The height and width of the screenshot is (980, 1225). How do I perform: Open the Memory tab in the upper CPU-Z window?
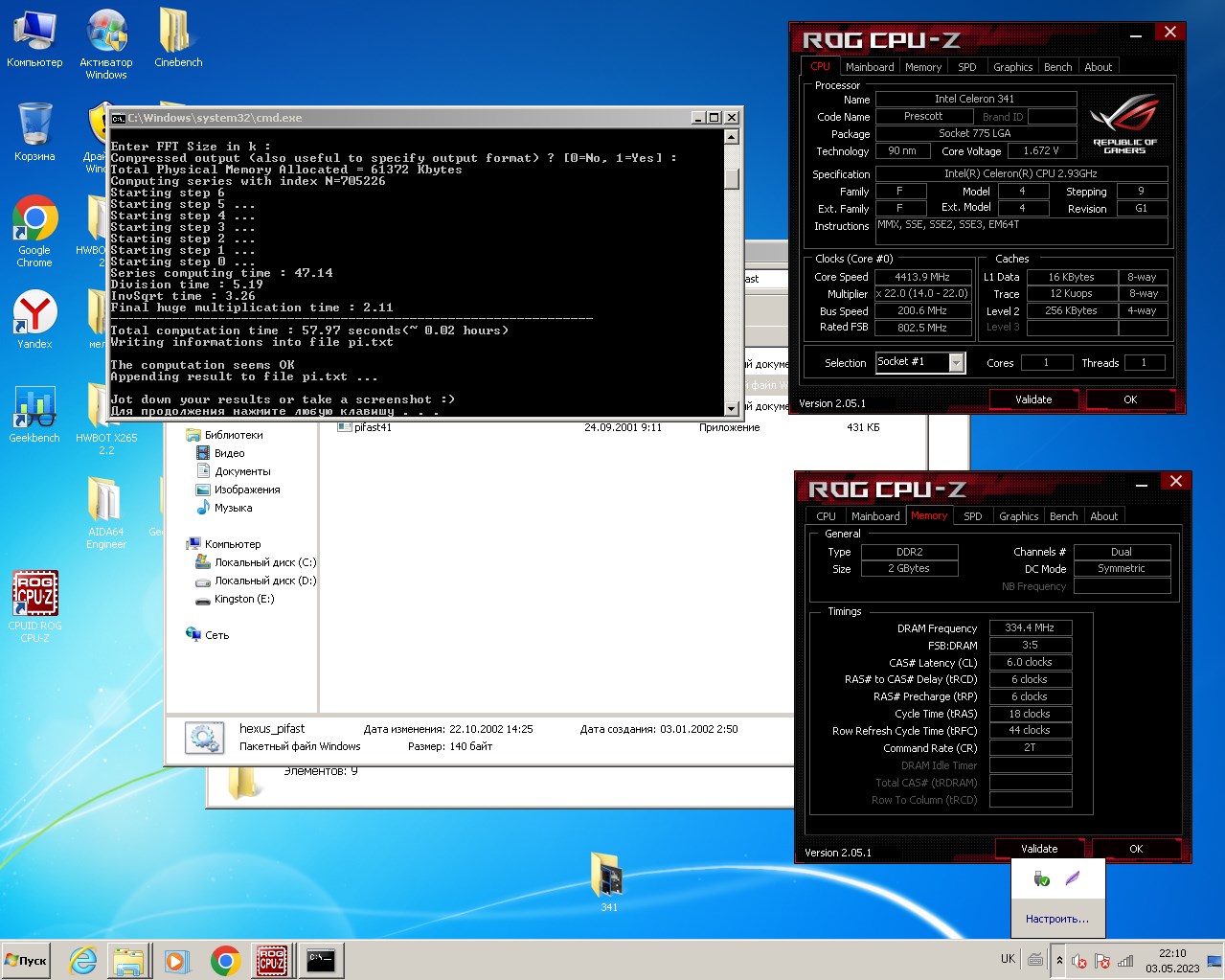pos(923,67)
